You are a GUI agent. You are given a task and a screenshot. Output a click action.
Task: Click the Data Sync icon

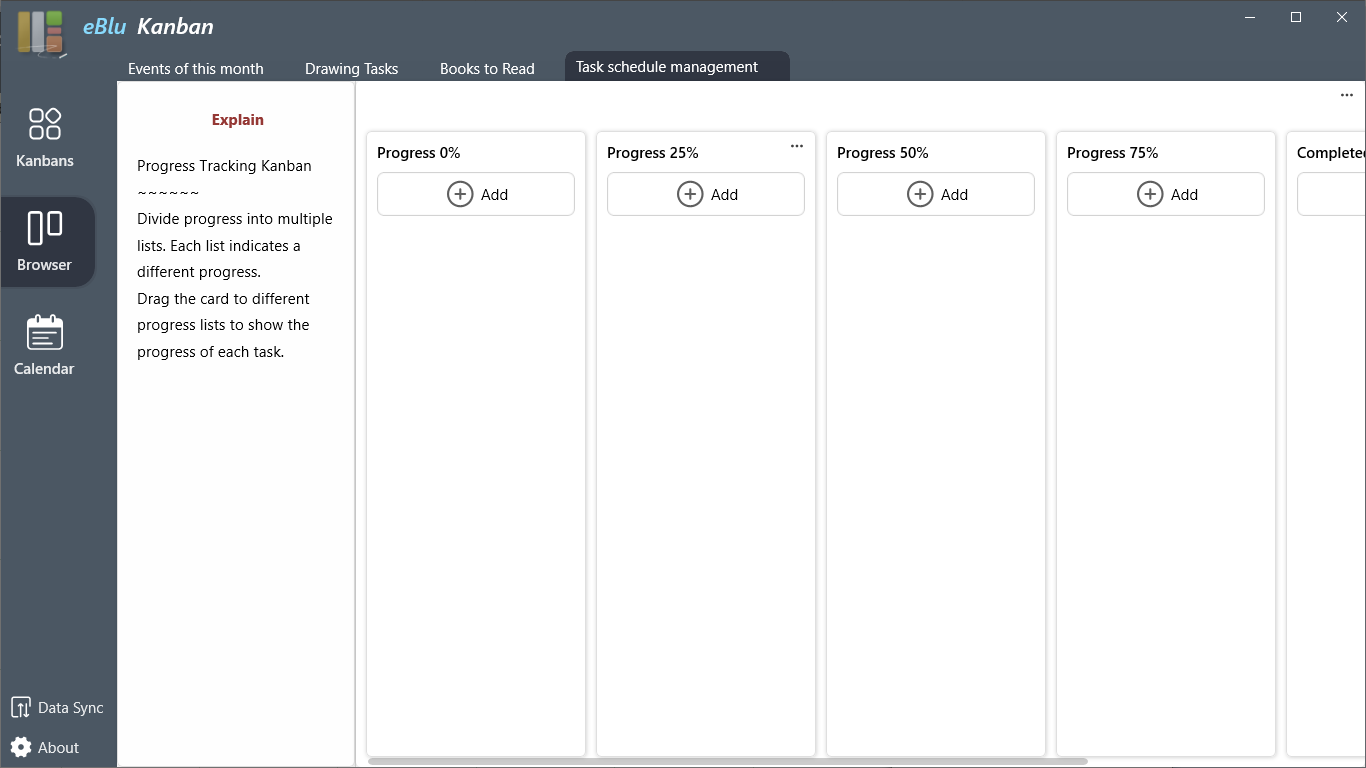click(20, 708)
